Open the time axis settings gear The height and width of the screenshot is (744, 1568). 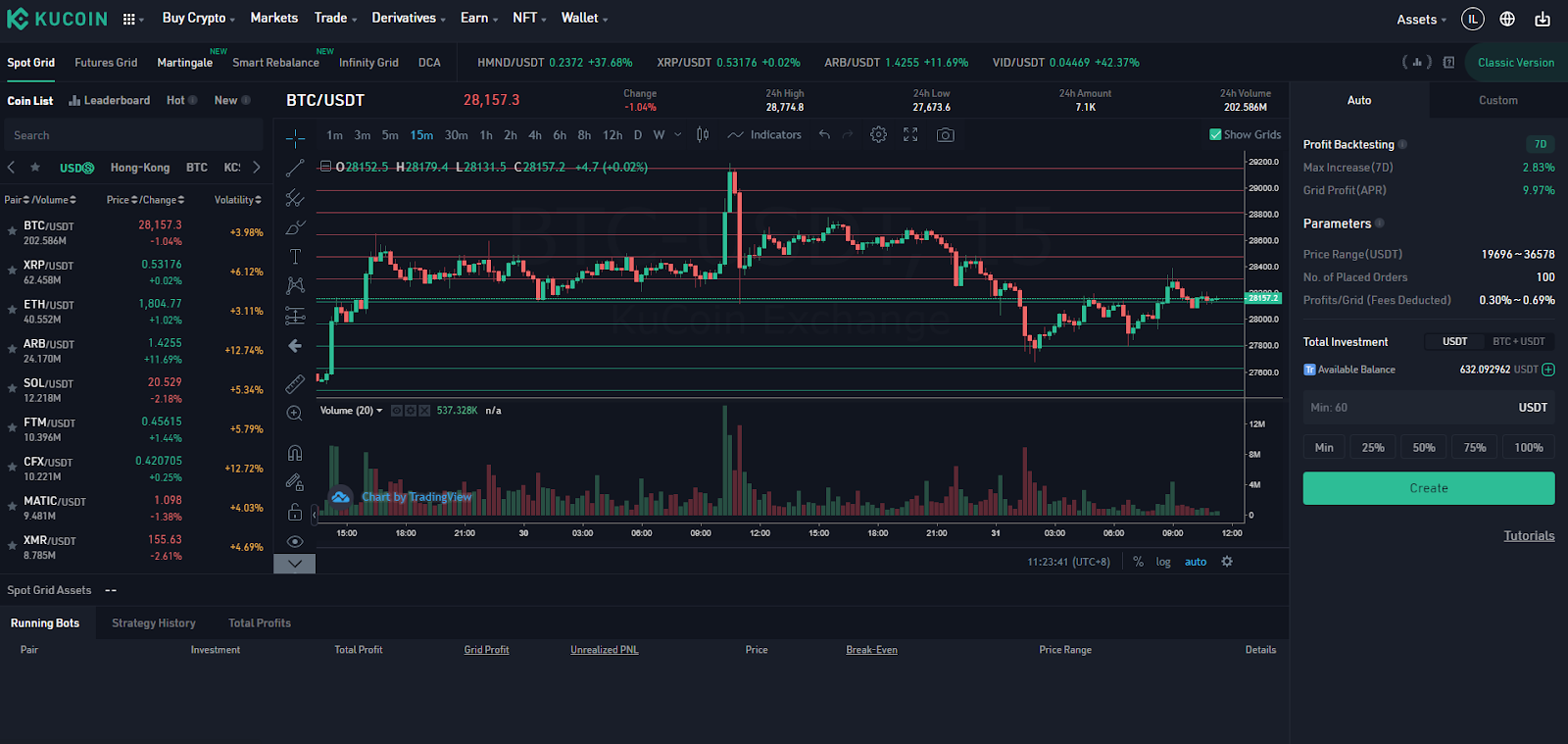(1227, 562)
